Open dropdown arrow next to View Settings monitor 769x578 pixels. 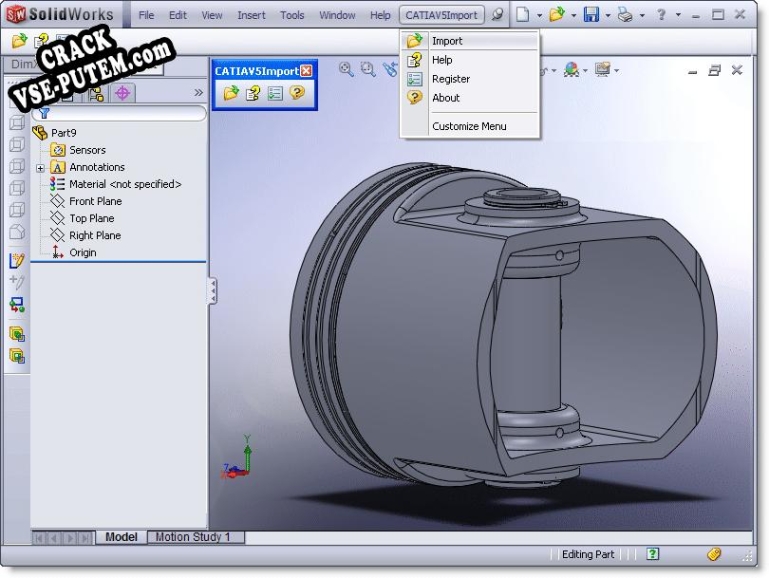616,71
